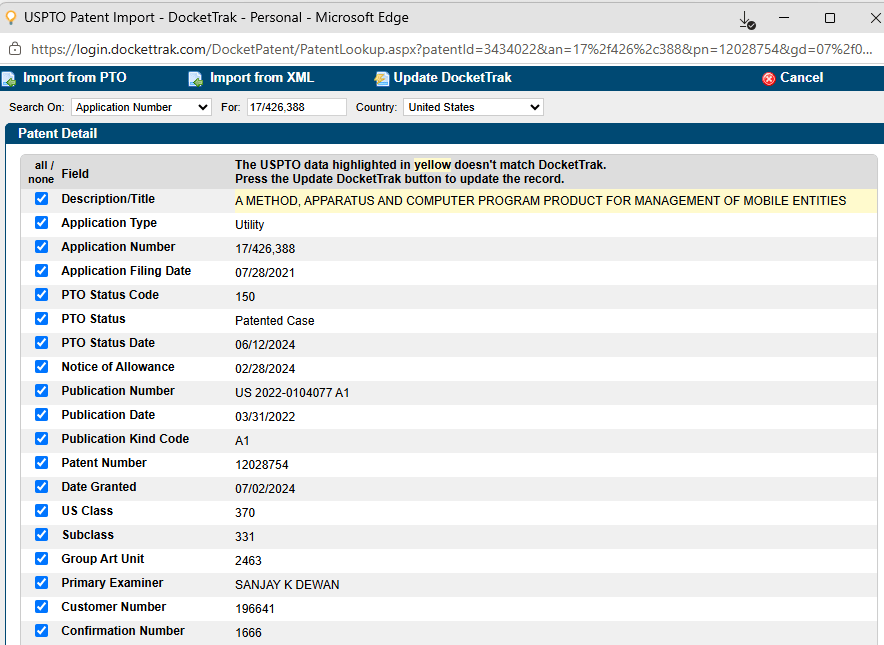The height and width of the screenshot is (645, 884).
Task: Toggle the PTO Status checkbox
Action: [x=41, y=319]
